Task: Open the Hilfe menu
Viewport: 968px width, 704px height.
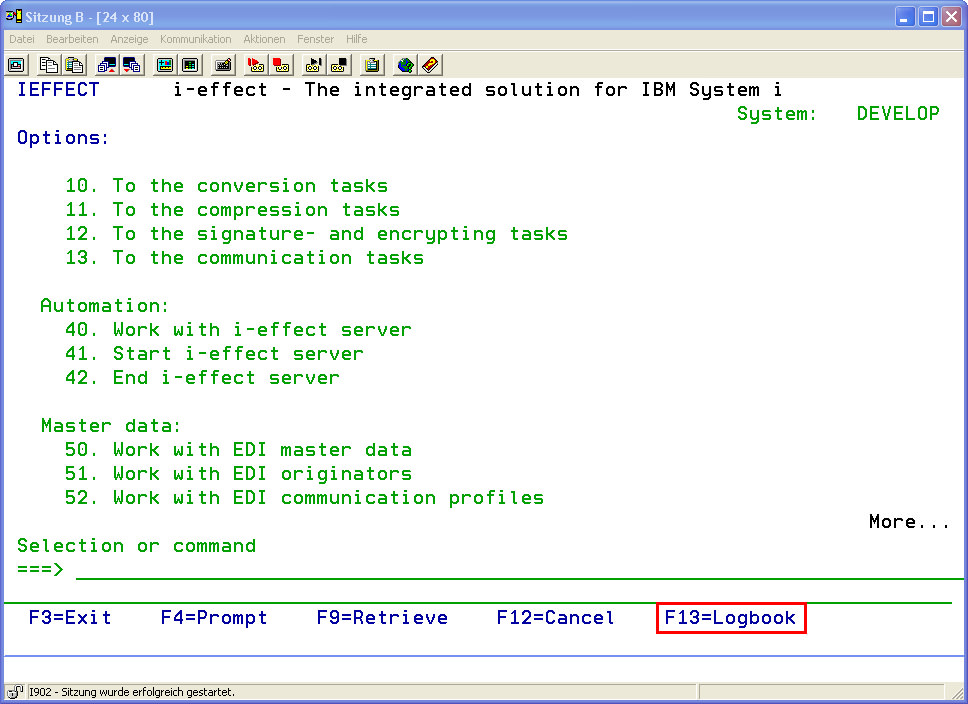Action: click(x=357, y=39)
